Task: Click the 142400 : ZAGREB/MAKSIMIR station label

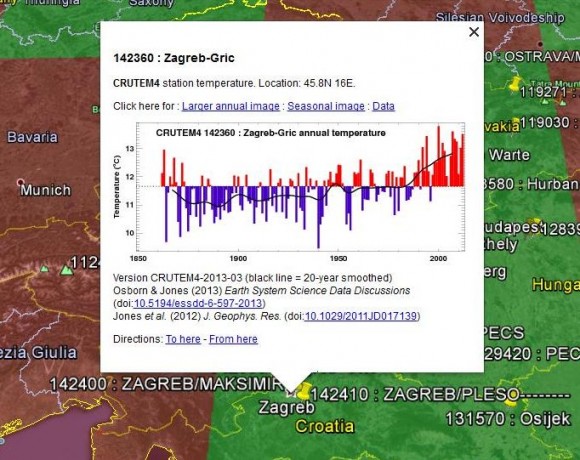Action: tap(166, 384)
